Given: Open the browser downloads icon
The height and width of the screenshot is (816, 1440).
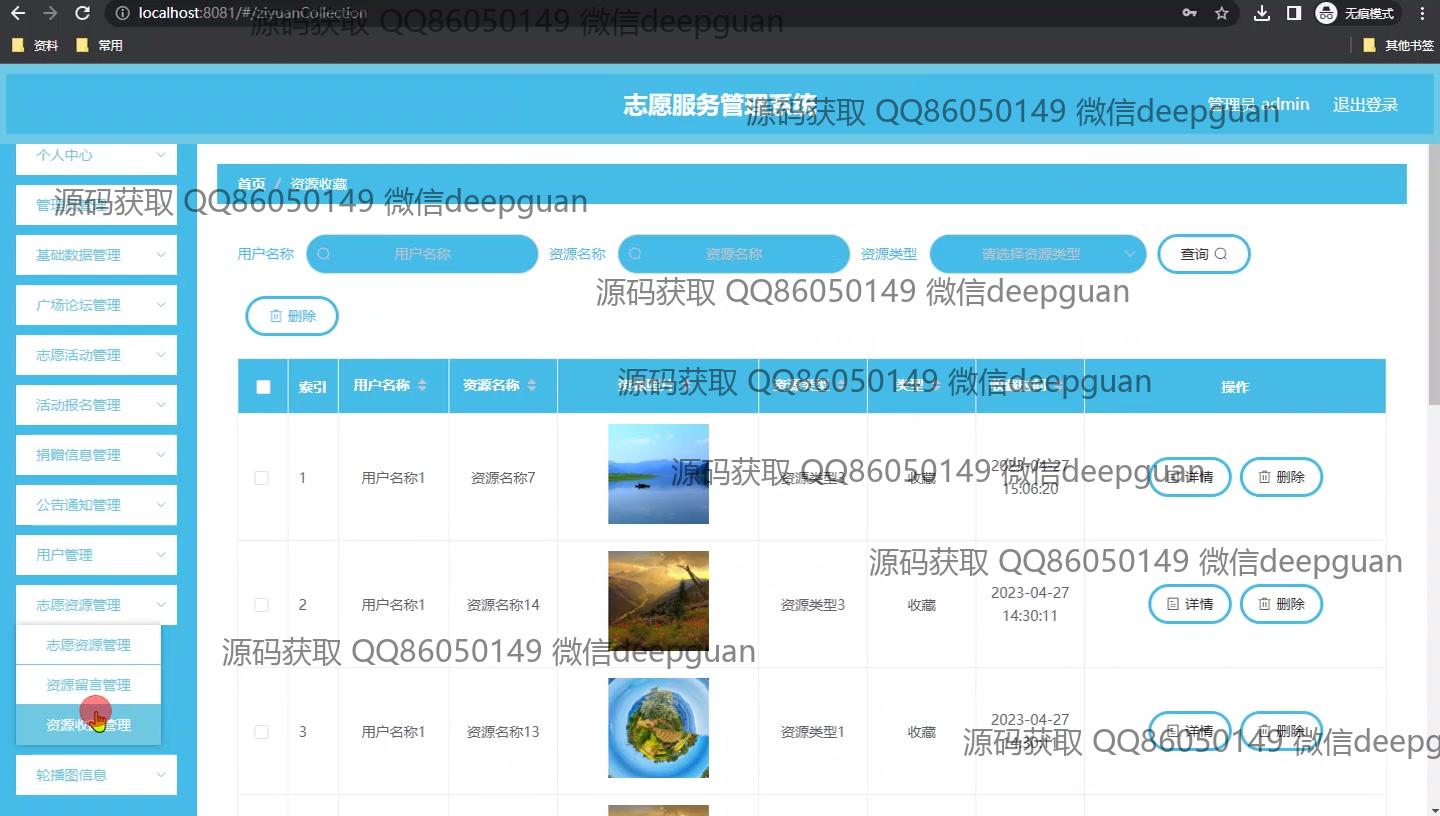Looking at the screenshot, I should 1262,13.
